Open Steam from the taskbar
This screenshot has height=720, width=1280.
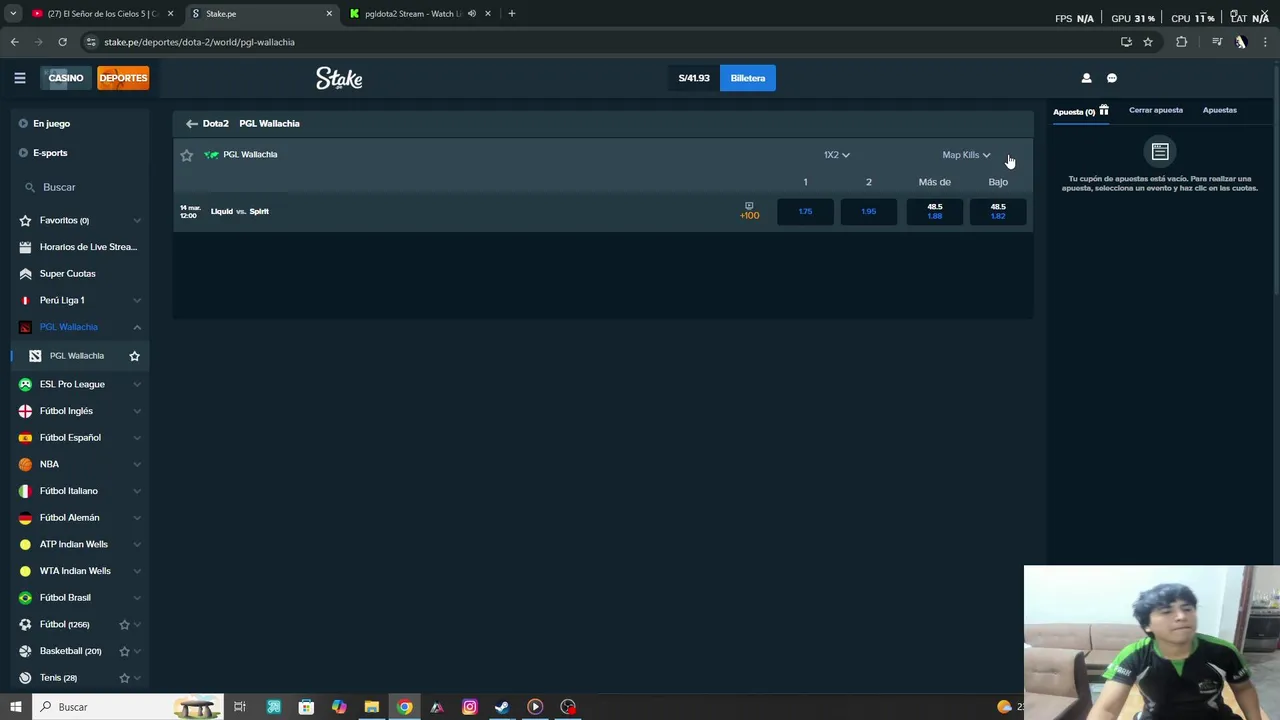point(502,707)
